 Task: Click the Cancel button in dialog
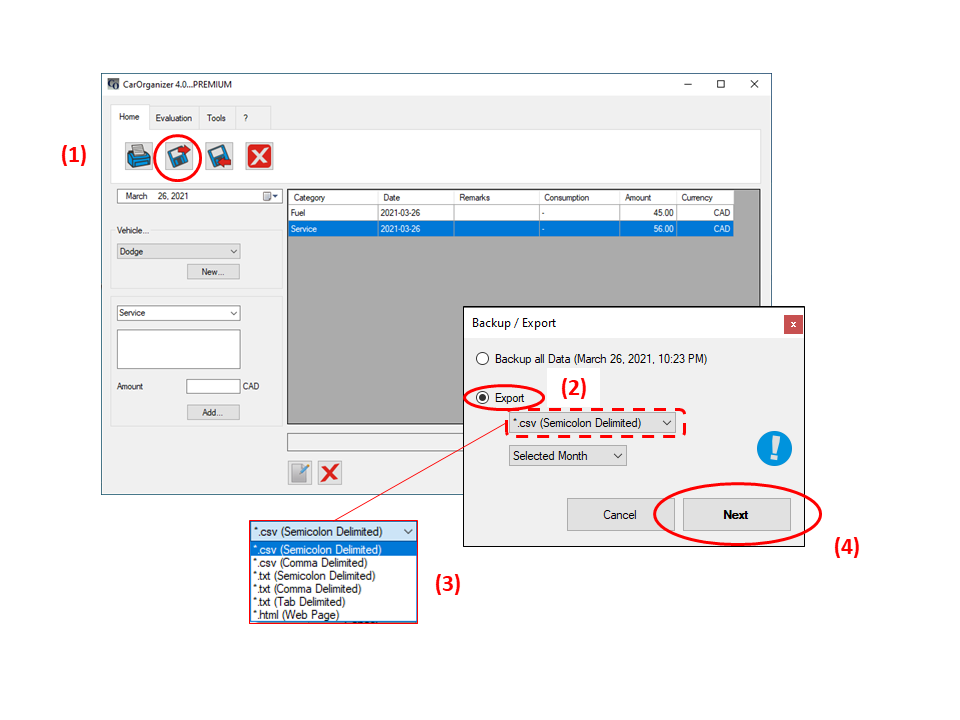pyautogui.click(x=620, y=515)
